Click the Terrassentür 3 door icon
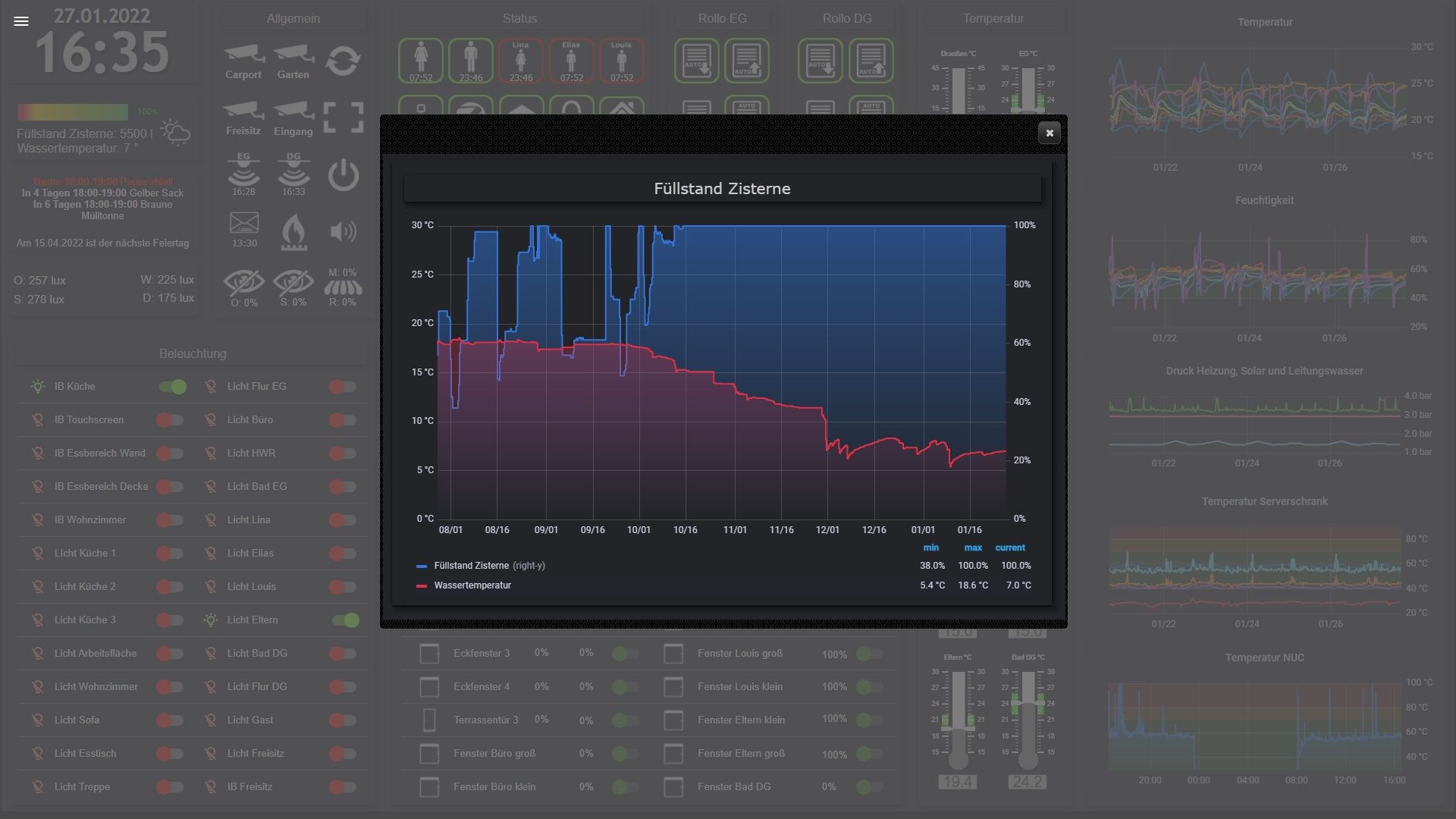Viewport: 1456px width, 819px height. (429, 720)
